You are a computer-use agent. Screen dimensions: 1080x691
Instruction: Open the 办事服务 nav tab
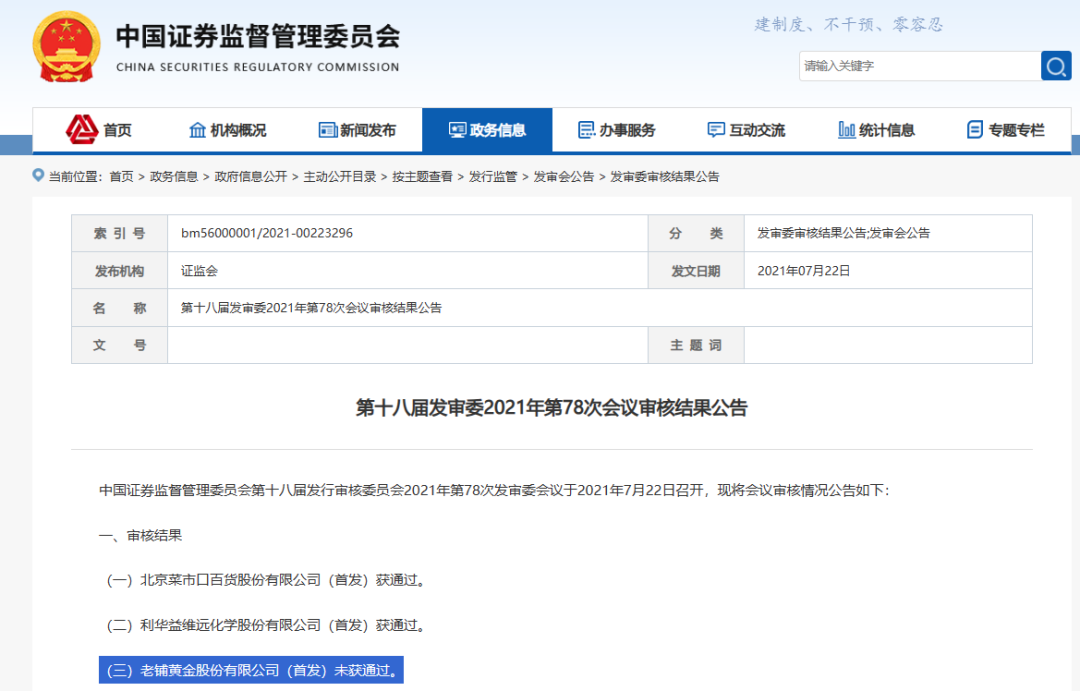coord(616,130)
